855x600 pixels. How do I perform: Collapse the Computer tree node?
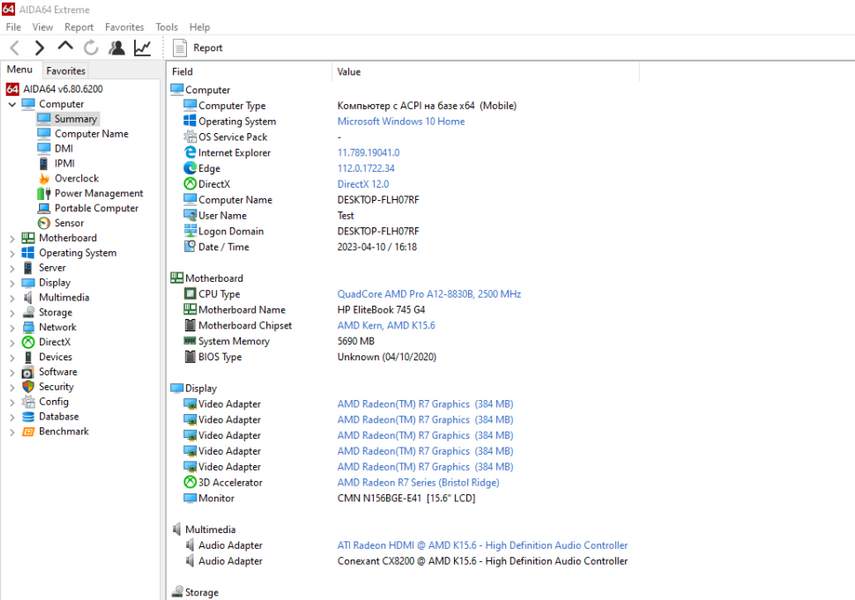pyautogui.click(x=12, y=104)
